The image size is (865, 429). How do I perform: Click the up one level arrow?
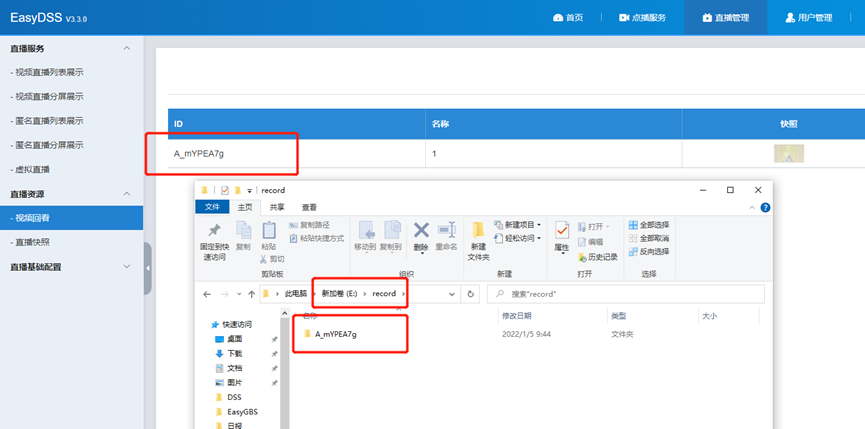click(x=252, y=294)
